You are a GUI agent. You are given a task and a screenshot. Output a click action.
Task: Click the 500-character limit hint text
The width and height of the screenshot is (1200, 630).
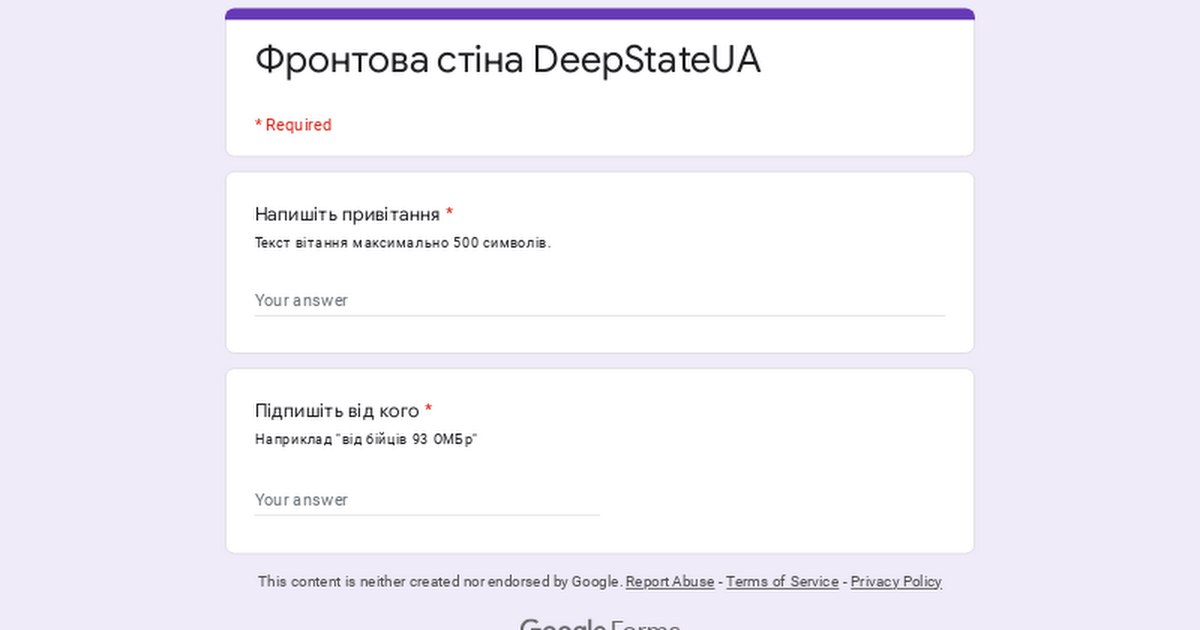tap(402, 243)
